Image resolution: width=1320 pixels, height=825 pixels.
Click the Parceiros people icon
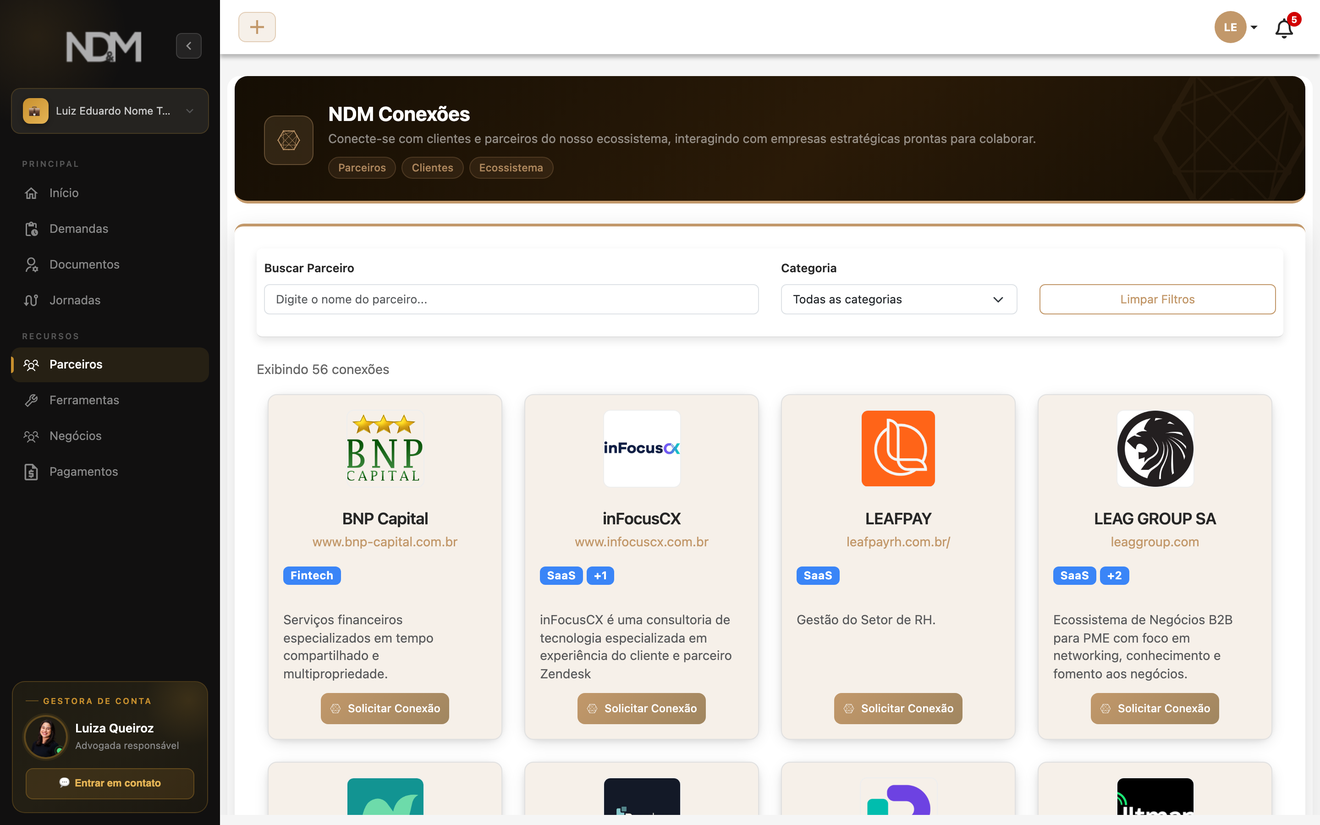(31, 365)
